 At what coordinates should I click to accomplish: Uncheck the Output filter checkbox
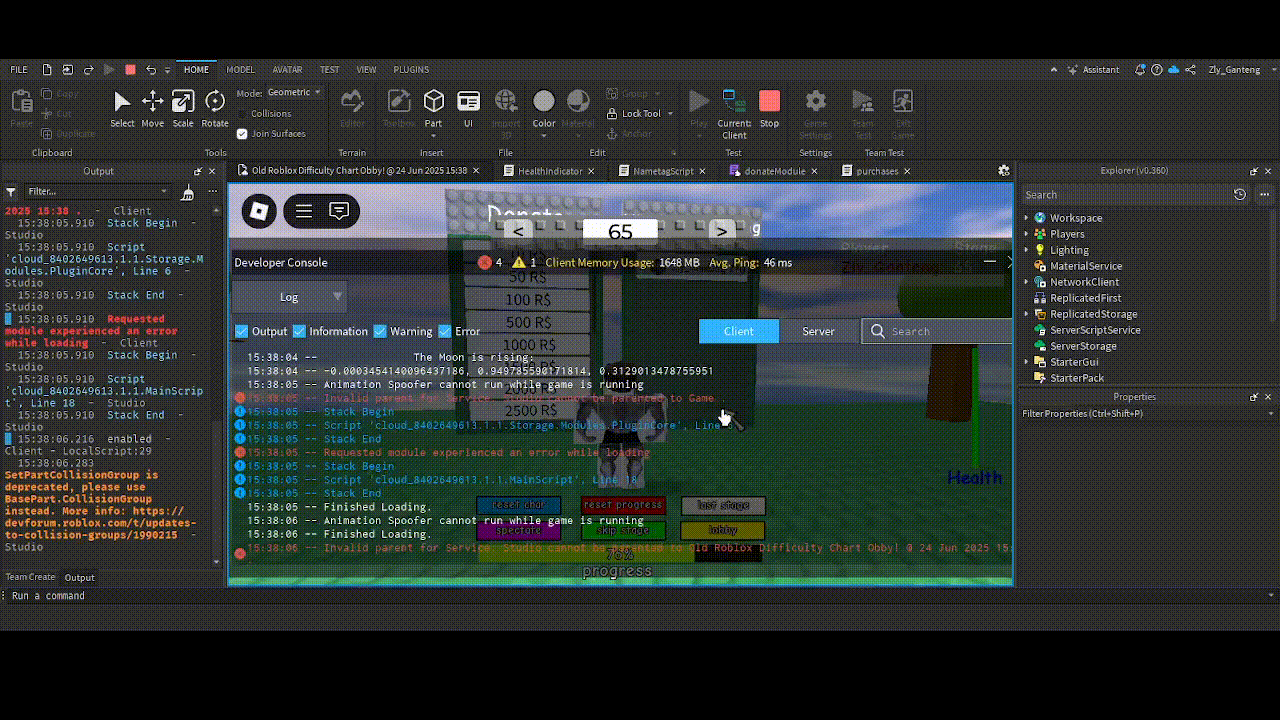pos(241,331)
